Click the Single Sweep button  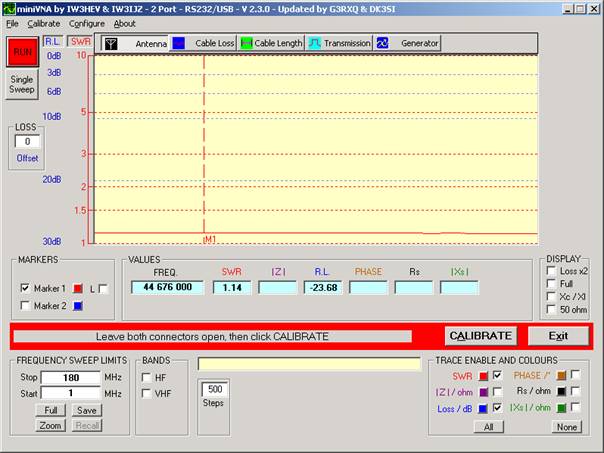[x=22, y=84]
